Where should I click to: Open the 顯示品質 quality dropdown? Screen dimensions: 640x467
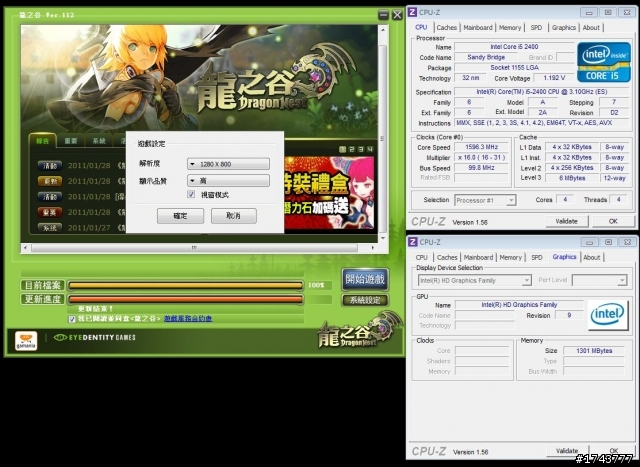coord(228,180)
